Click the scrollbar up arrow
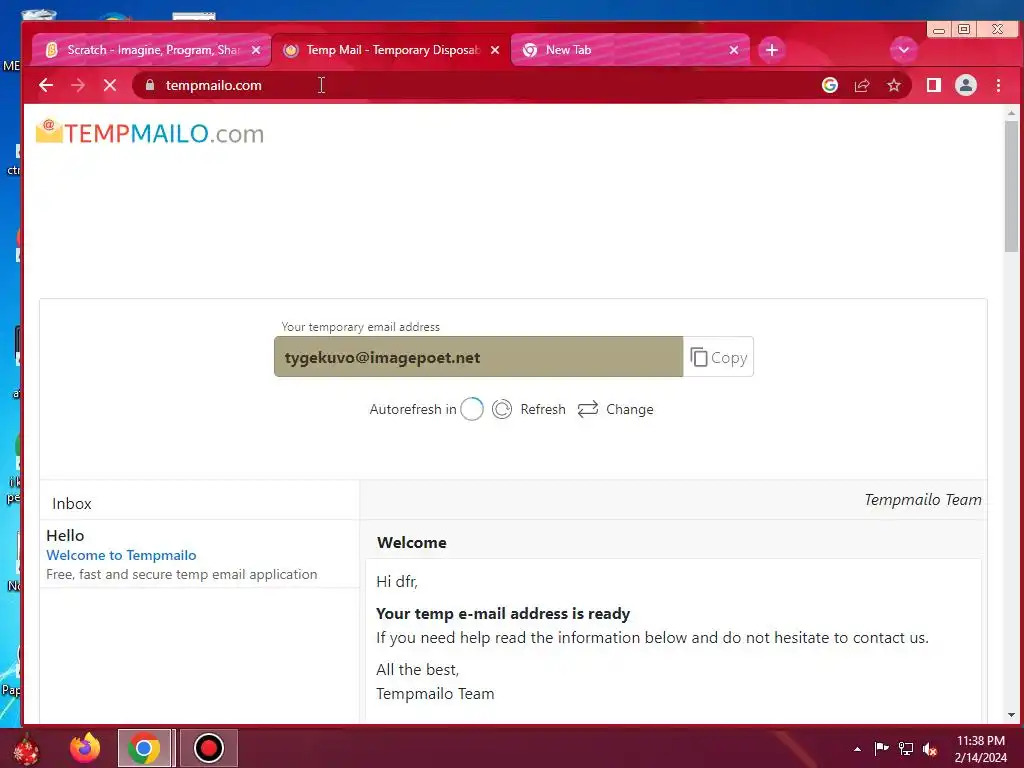Viewport: 1024px width, 768px height. click(1012, 113)
